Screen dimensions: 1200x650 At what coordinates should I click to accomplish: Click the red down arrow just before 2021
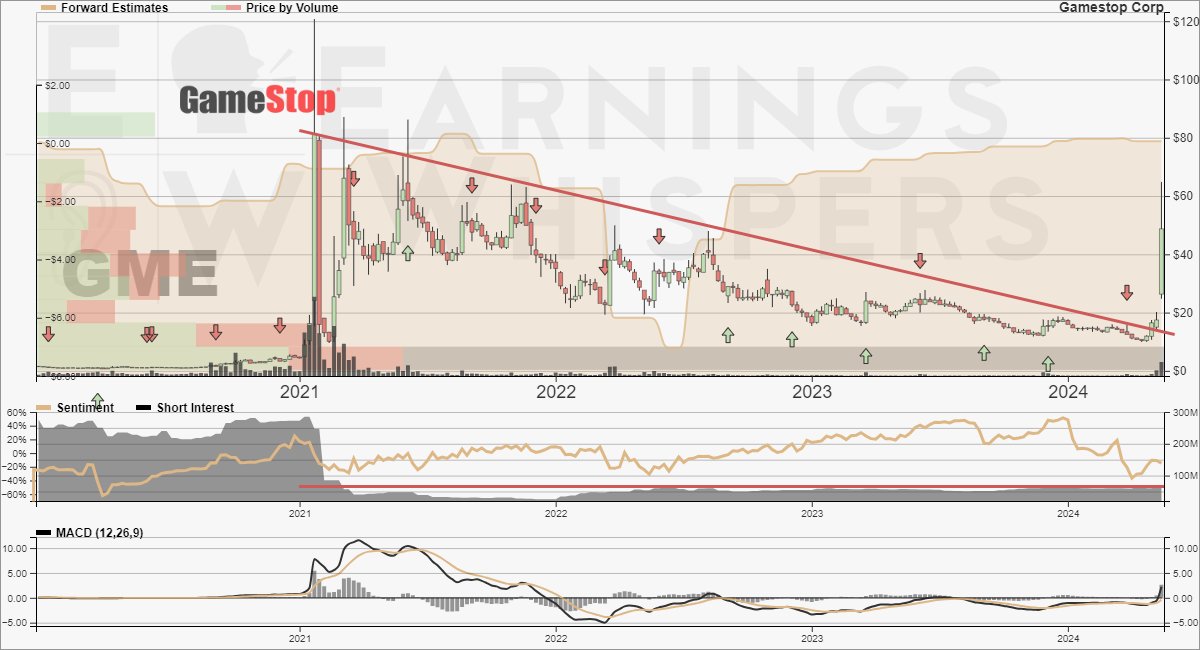tap(280, 325)
